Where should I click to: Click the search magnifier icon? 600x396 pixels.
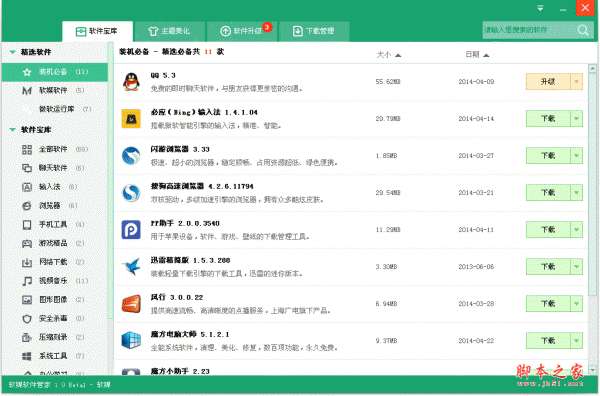tap(583, 30)
